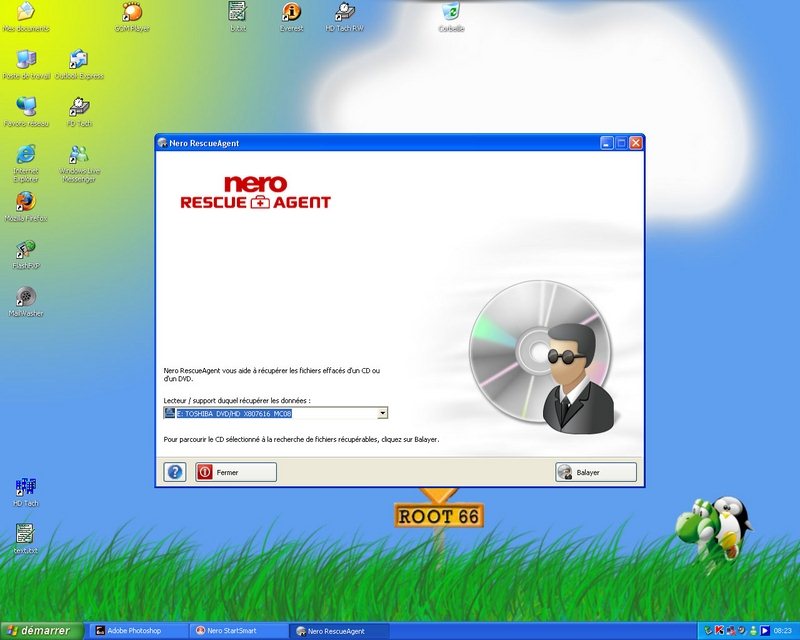Image resolution: width=800 pixels, height=640 pixels.
Task: Click the Fermer button
Action: pyautogui.click(x=236, y=472)
